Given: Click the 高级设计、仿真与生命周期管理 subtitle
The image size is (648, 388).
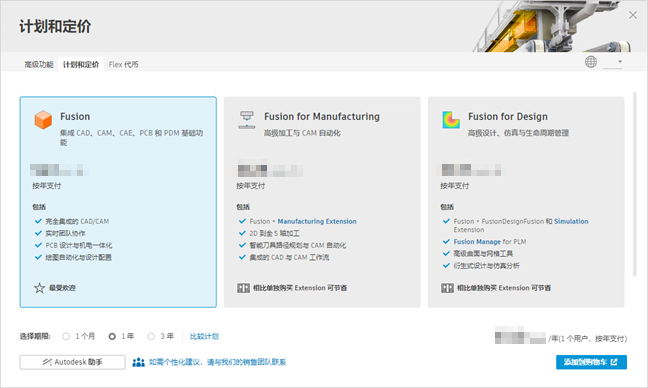Looking at the screenshot, I should (x=518, y=133).
